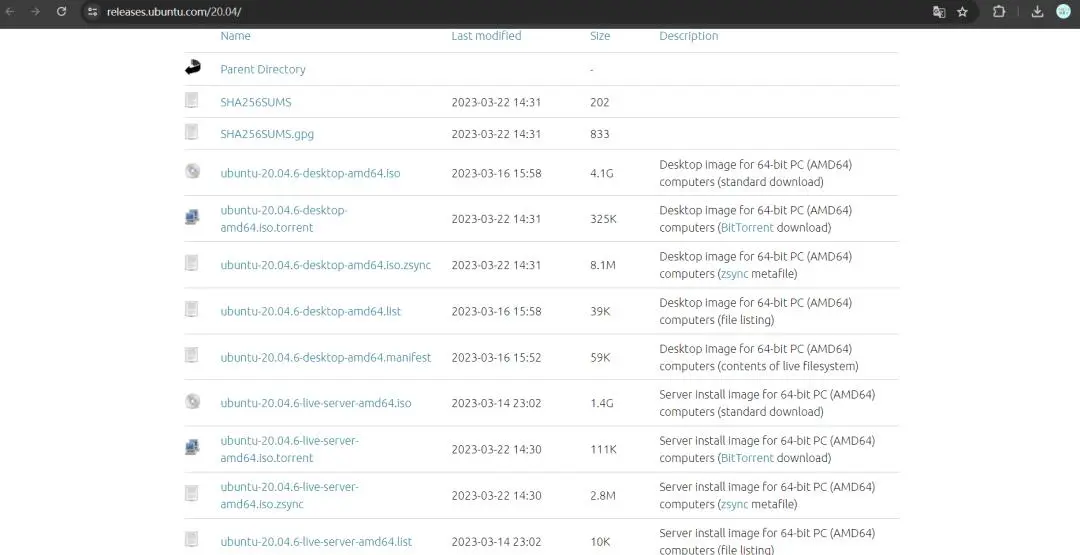The height and width of the screenshot is (555, 1080).
Task: Open the ubuntu-20.04.6-desktop-amd64.manifest link
Action: pyautogui.click(x=326, y=357)
